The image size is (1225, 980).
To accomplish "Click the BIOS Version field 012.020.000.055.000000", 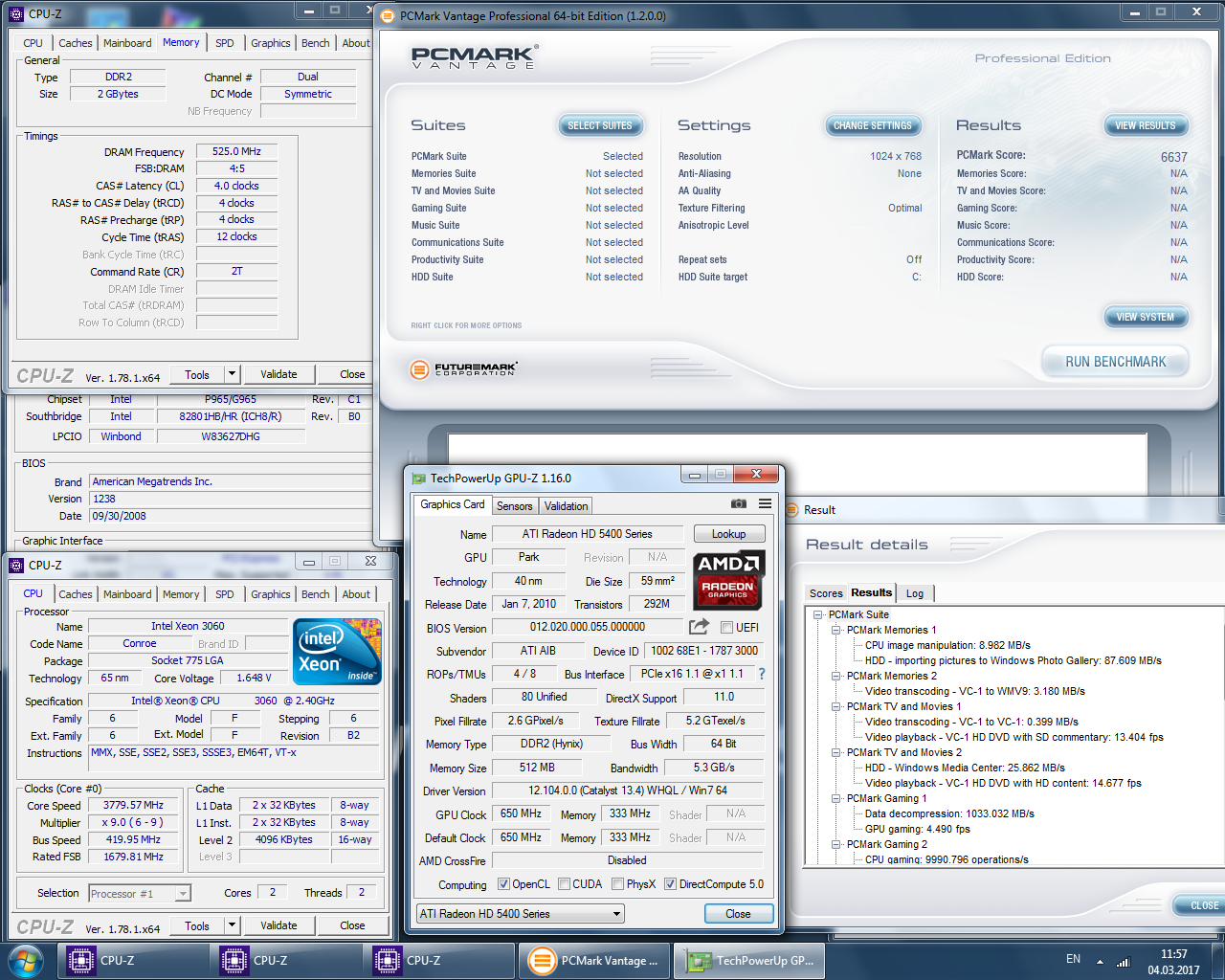I will click(588, 627).
